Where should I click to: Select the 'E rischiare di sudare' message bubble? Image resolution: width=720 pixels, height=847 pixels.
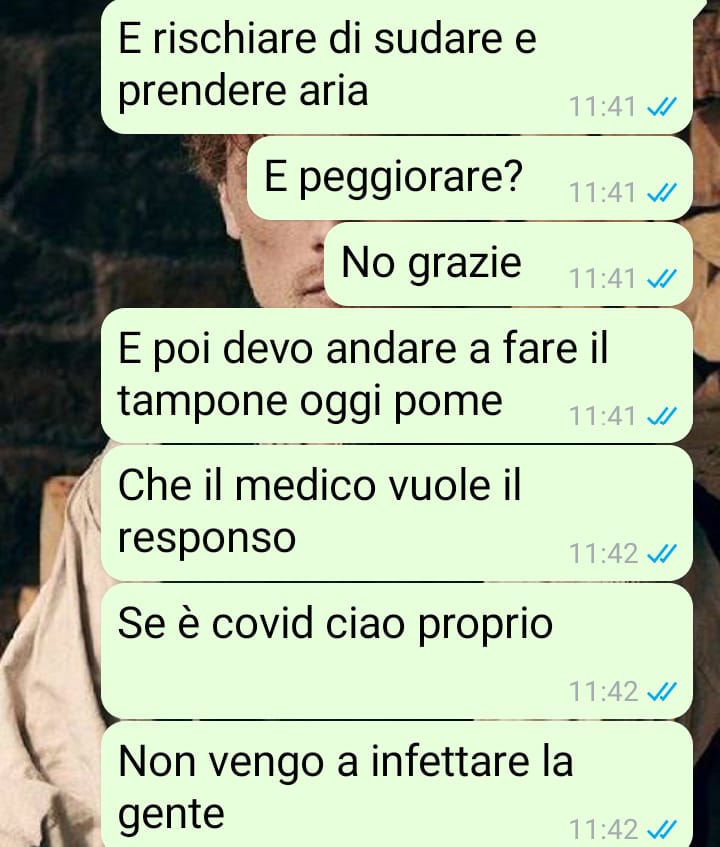(397, 66)
